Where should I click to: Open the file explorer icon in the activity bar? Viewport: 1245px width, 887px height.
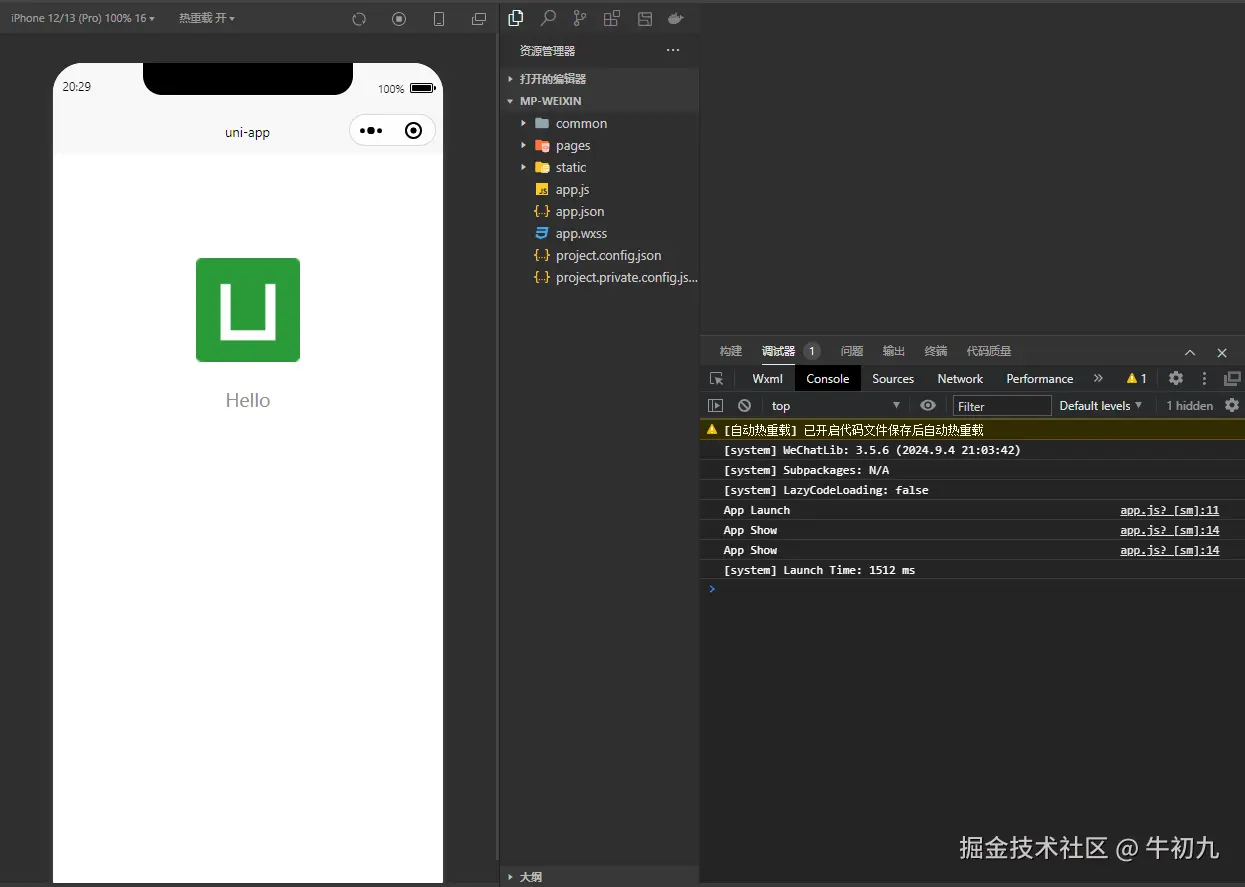(516, 18)
